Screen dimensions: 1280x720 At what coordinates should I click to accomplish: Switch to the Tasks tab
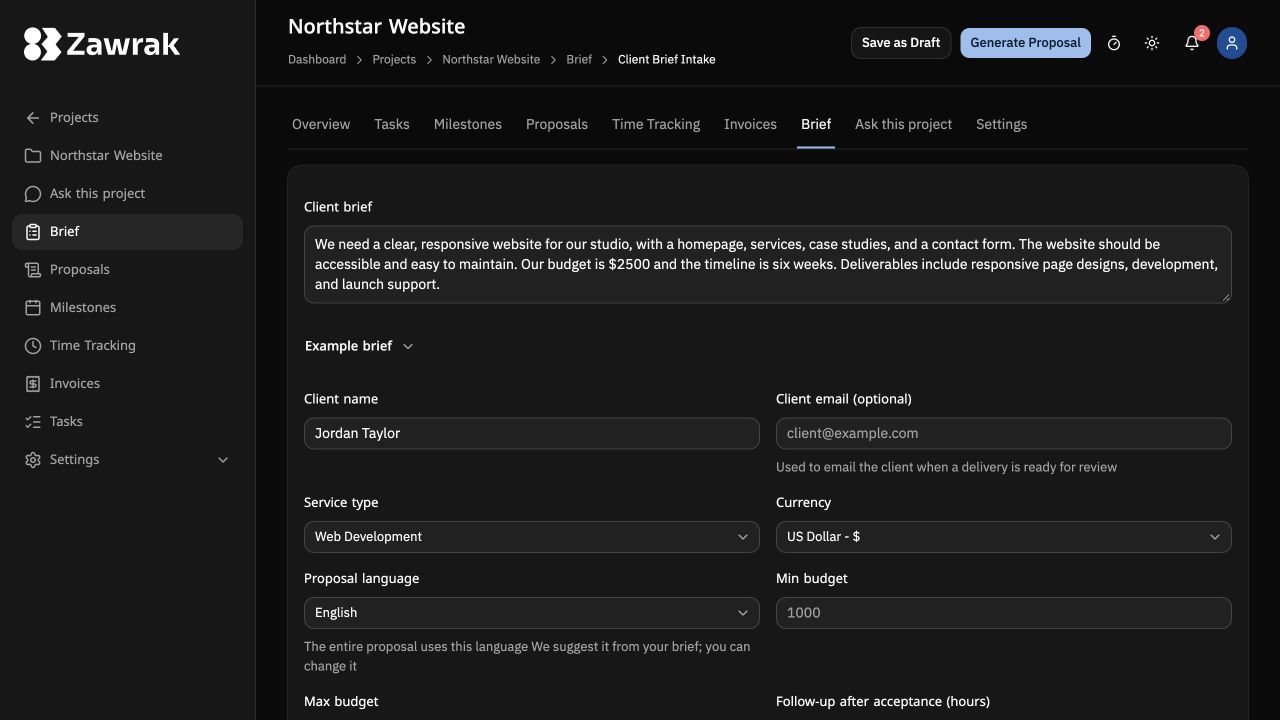click(x=392, y=125)
